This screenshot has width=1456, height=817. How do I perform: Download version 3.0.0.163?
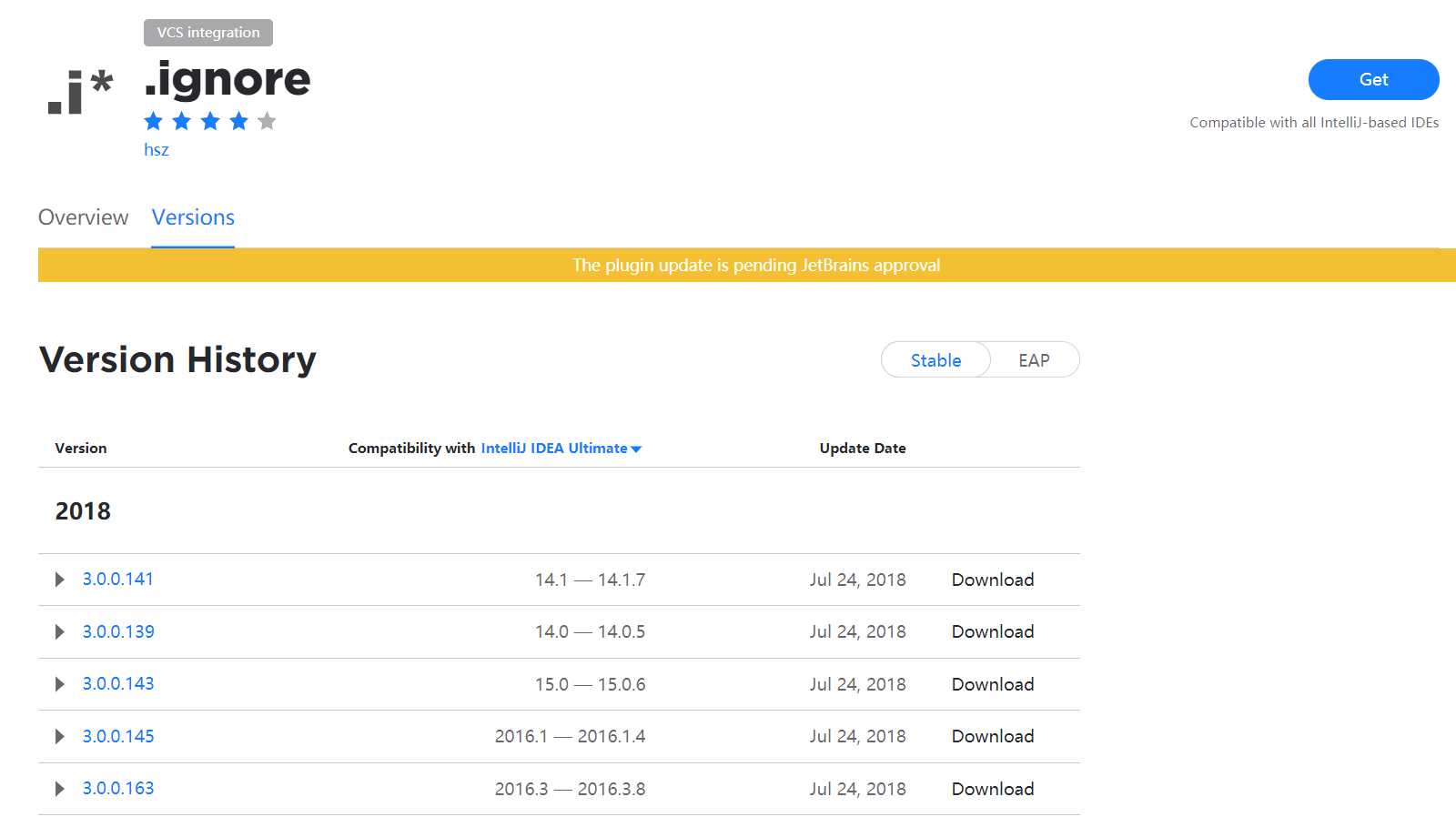coord(993,789)
